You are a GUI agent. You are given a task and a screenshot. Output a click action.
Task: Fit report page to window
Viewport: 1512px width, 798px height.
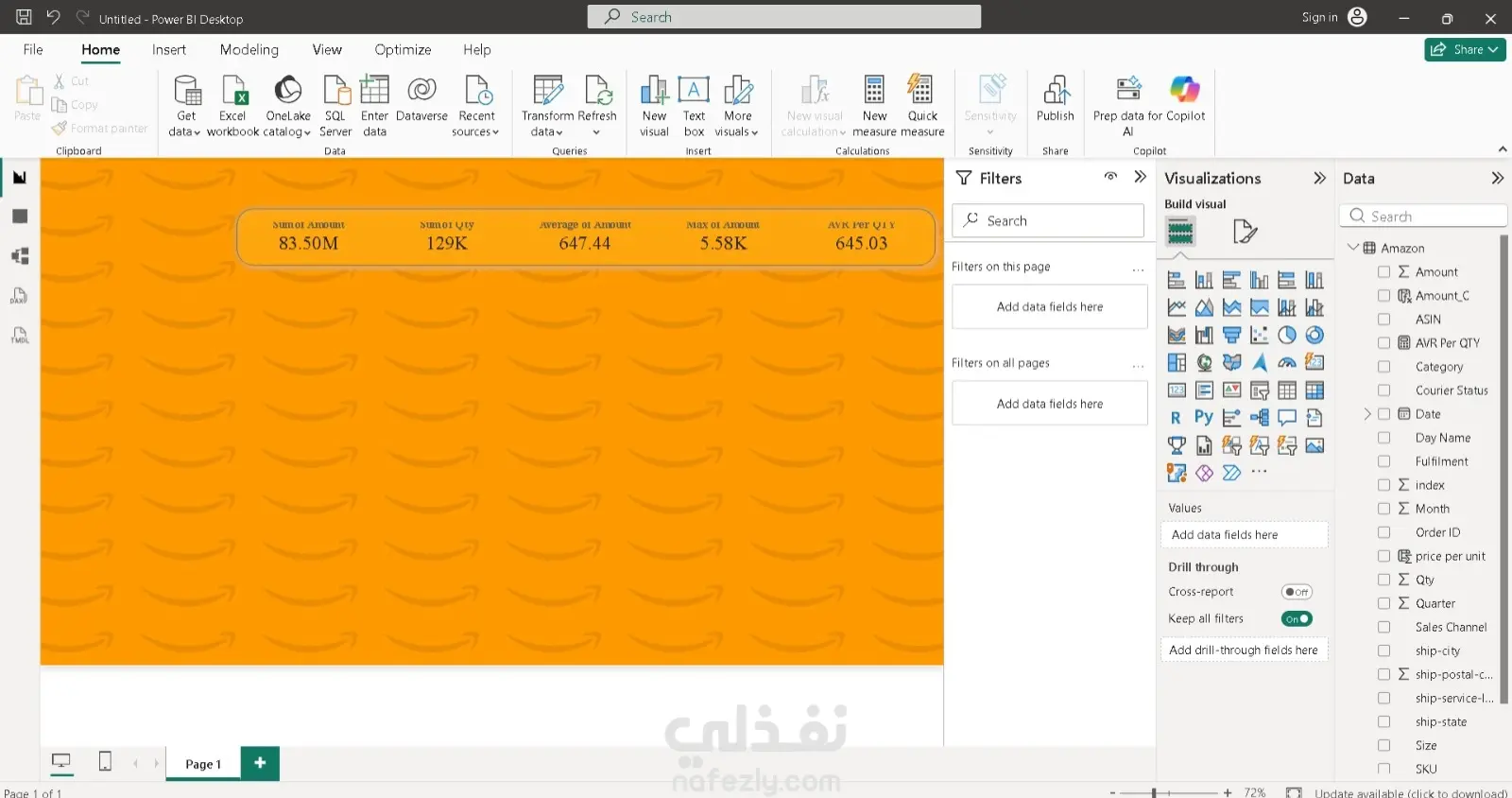click(x=1294, y=792)
